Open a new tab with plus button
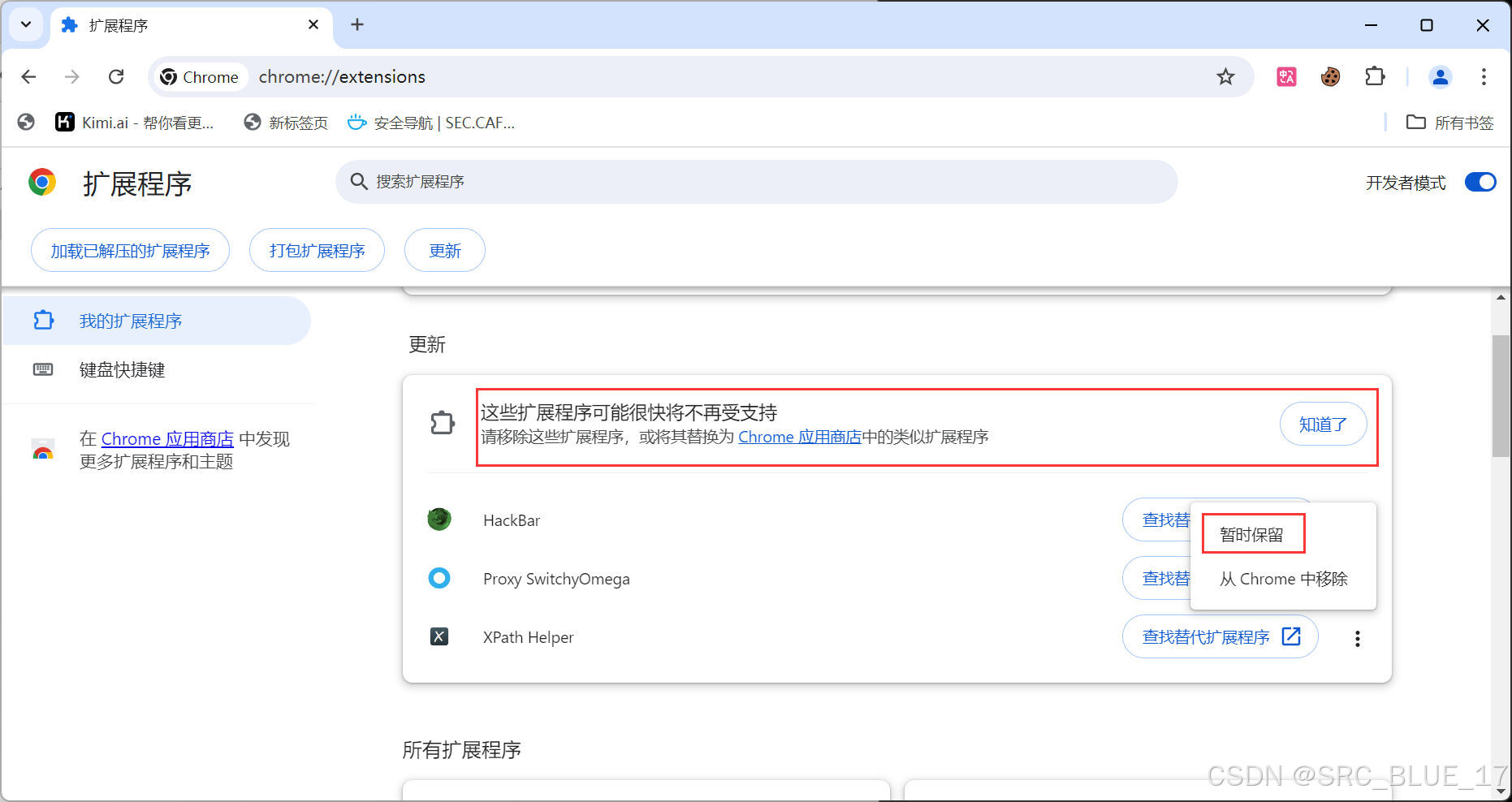This screenshot has height=802, width=1512. (357, 25)
